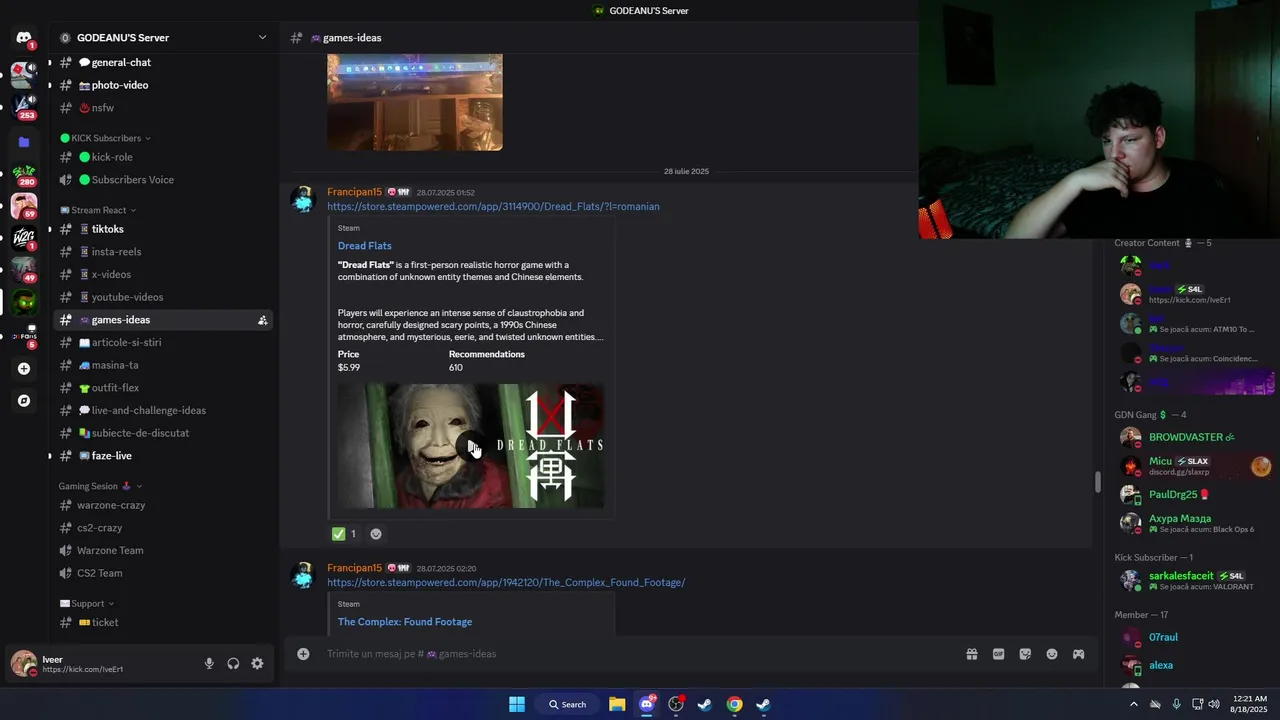
Task: Click The Complex: Found Footage embed title
Action: click(x=405, y=622)
